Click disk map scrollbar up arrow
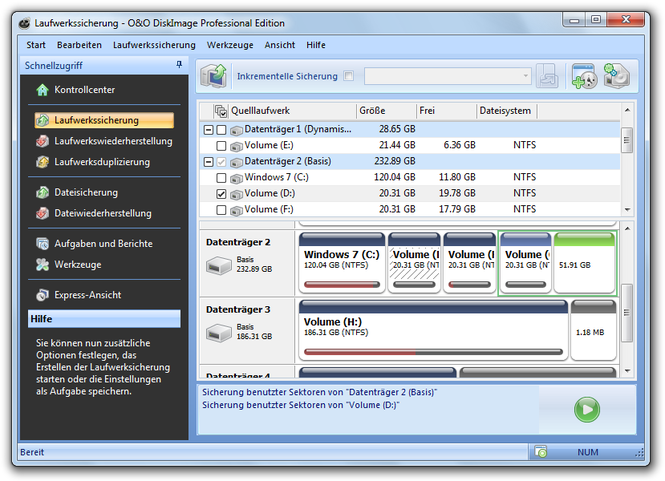 click(627, 229)
